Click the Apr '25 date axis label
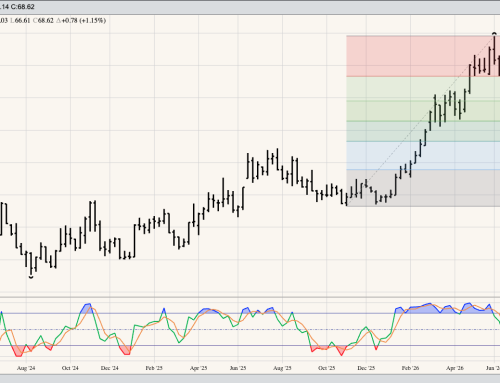The height and width of the screenshot is (383, 500). click(198, 368)
